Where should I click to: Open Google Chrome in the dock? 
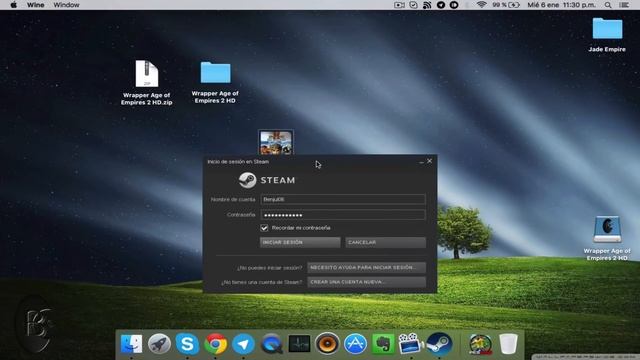point(216,344)
